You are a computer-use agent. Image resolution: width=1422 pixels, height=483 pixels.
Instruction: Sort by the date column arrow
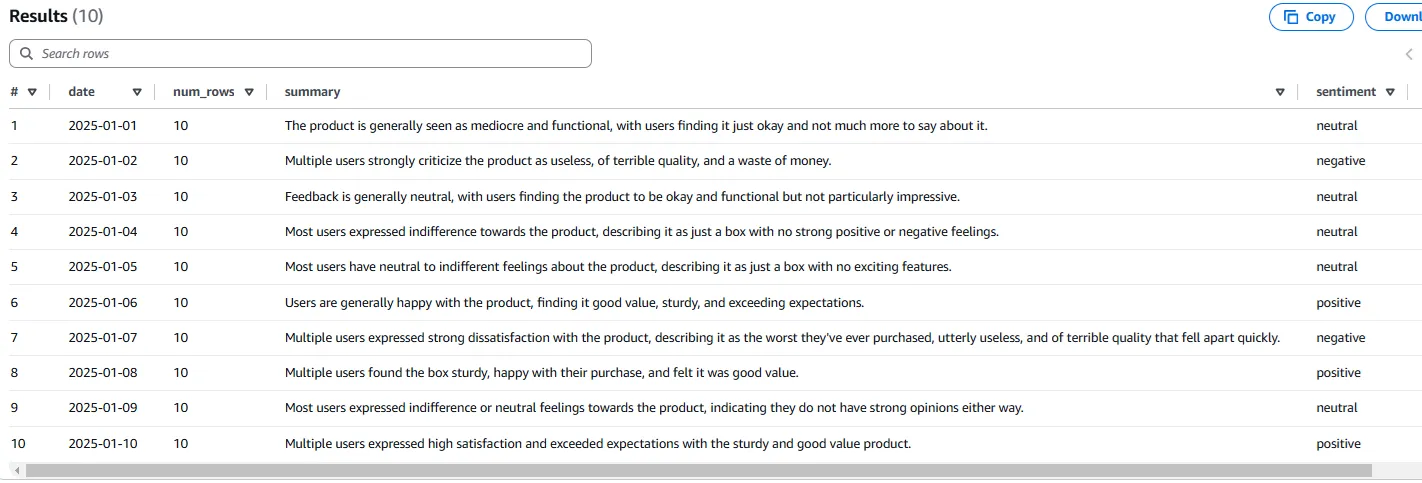[137, 92]
